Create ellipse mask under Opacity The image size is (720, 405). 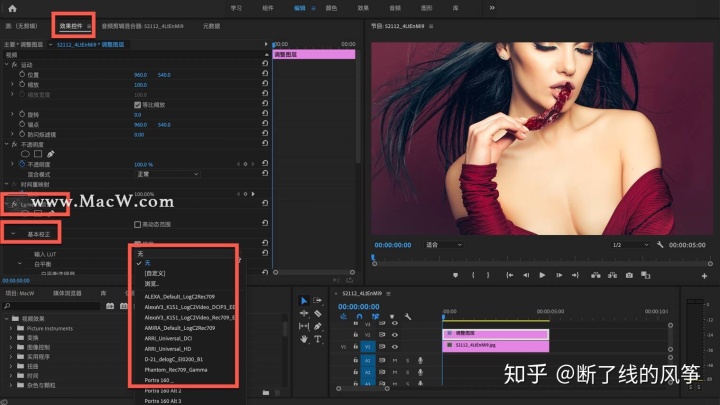click(25, 154)
